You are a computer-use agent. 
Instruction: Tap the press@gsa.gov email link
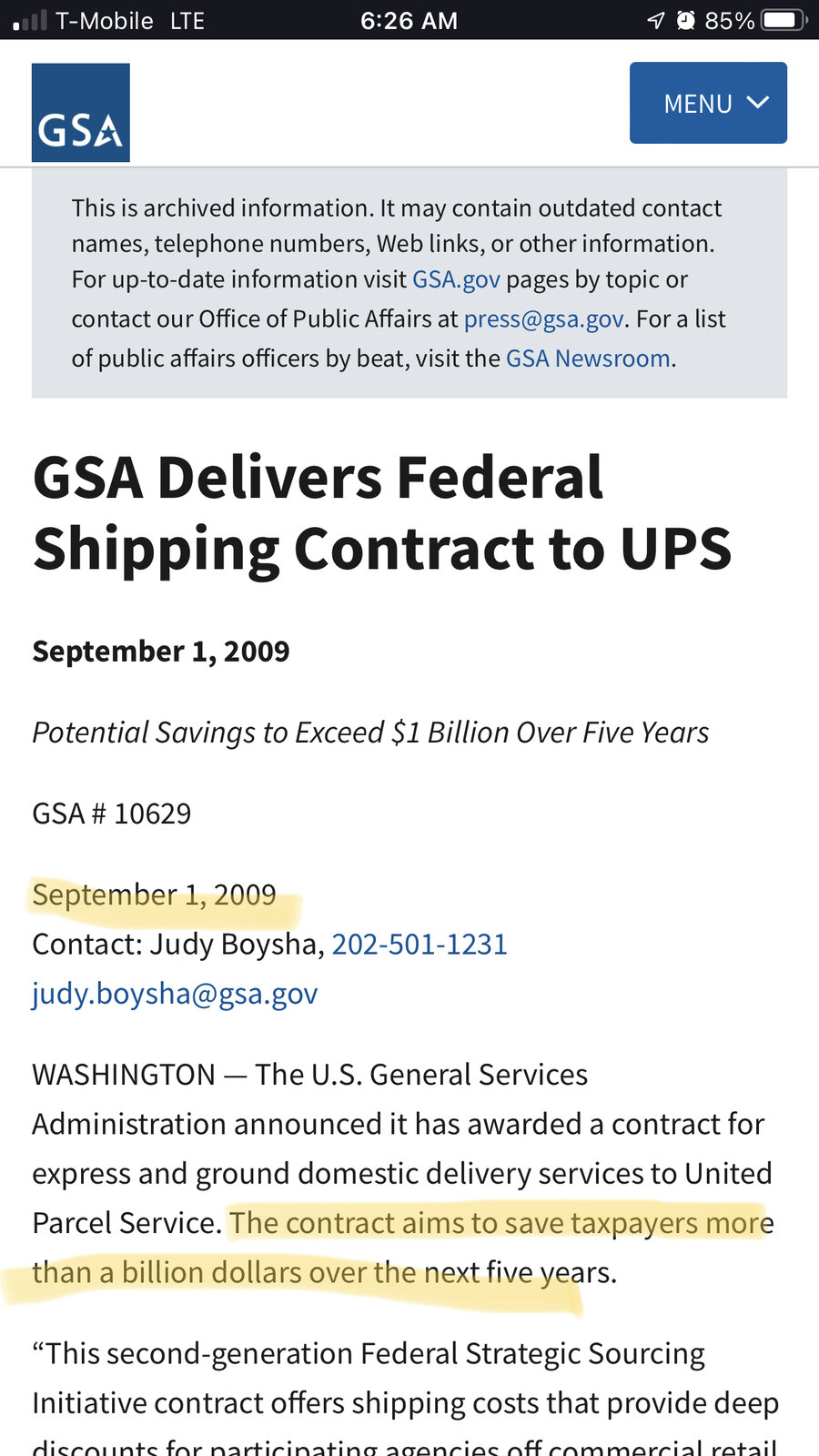pyautogui.click(x=543, y=318)
